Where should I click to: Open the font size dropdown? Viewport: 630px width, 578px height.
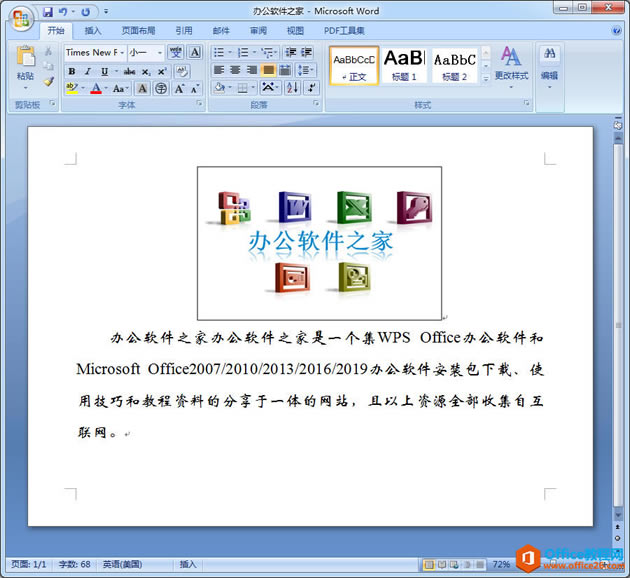coord(160,53)
